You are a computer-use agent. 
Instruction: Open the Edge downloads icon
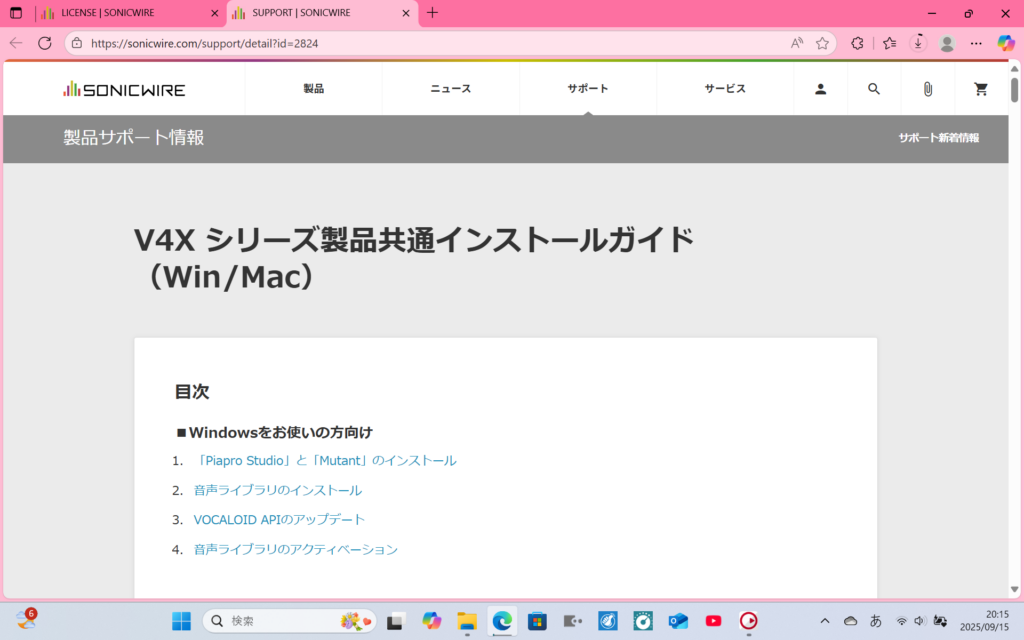918,43
